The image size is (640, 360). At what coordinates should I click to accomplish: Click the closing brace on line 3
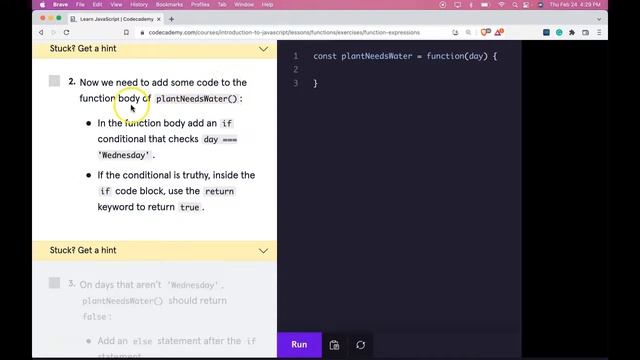[x=315, y=83]
